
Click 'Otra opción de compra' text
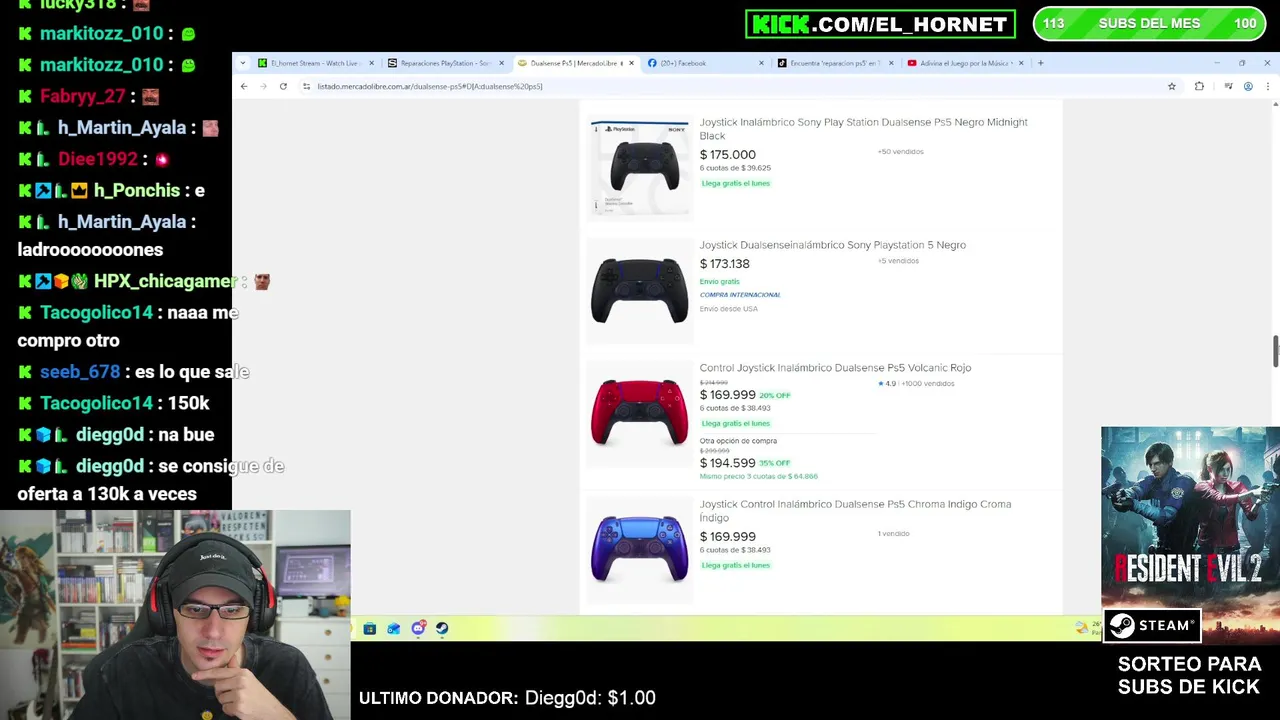pyautogui.click(x=738, y=441)
